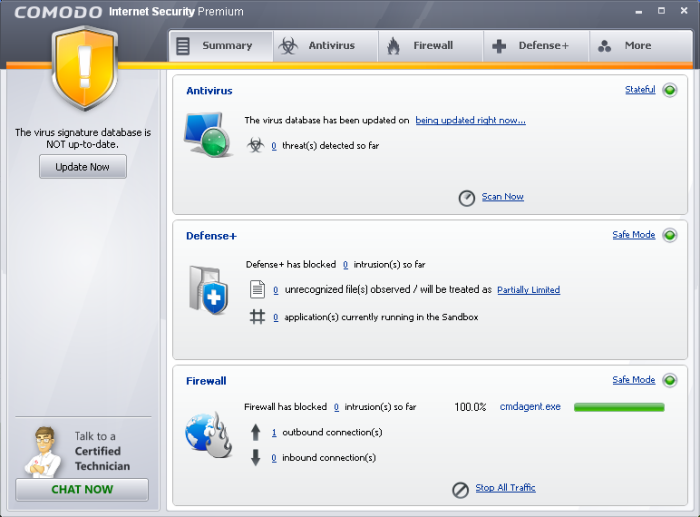Open the outbound connections count link
The width and height of the screenshot is (700, 517).
[x=274, y=433]
